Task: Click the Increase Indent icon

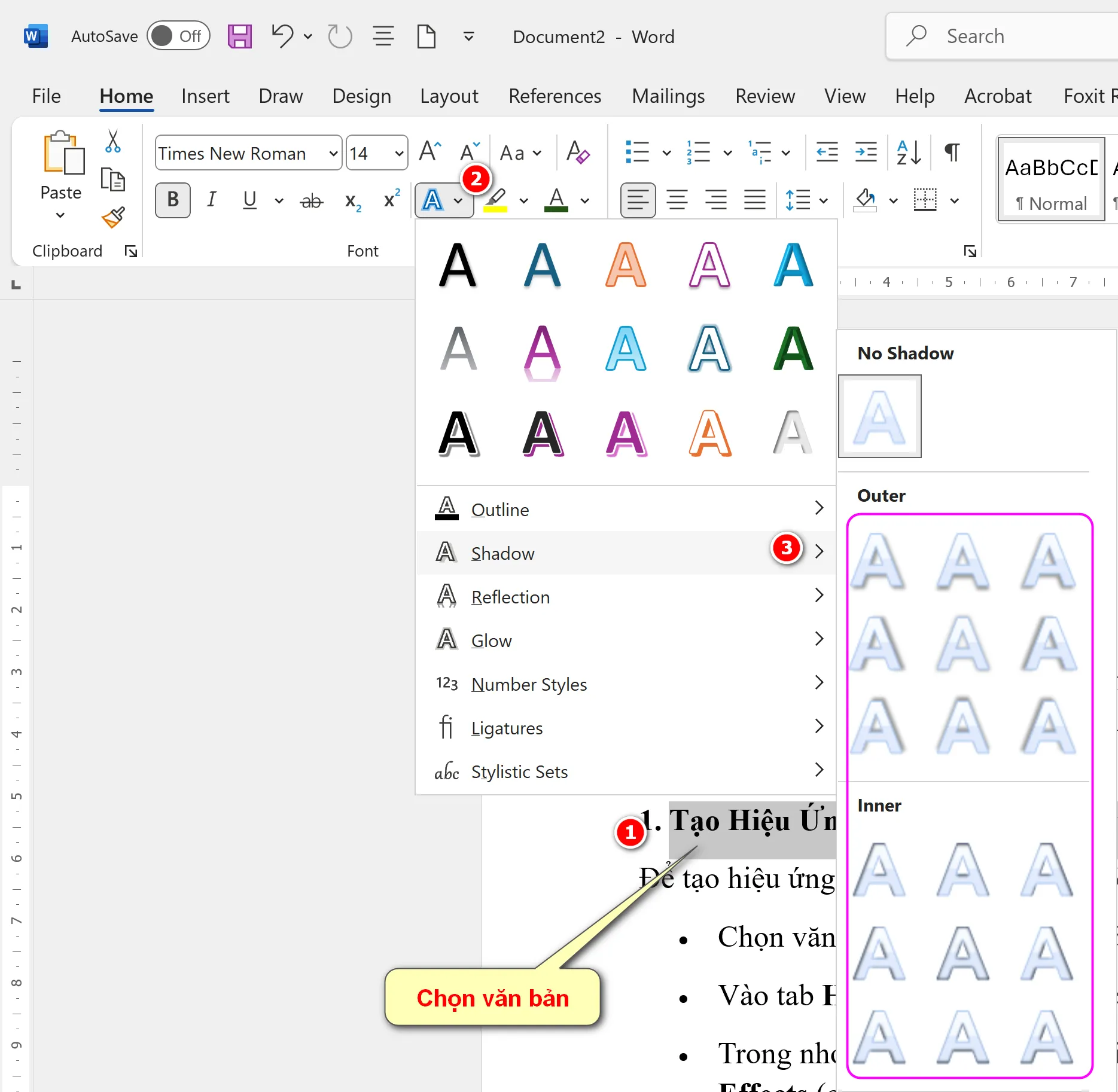Action: point(866,152)
